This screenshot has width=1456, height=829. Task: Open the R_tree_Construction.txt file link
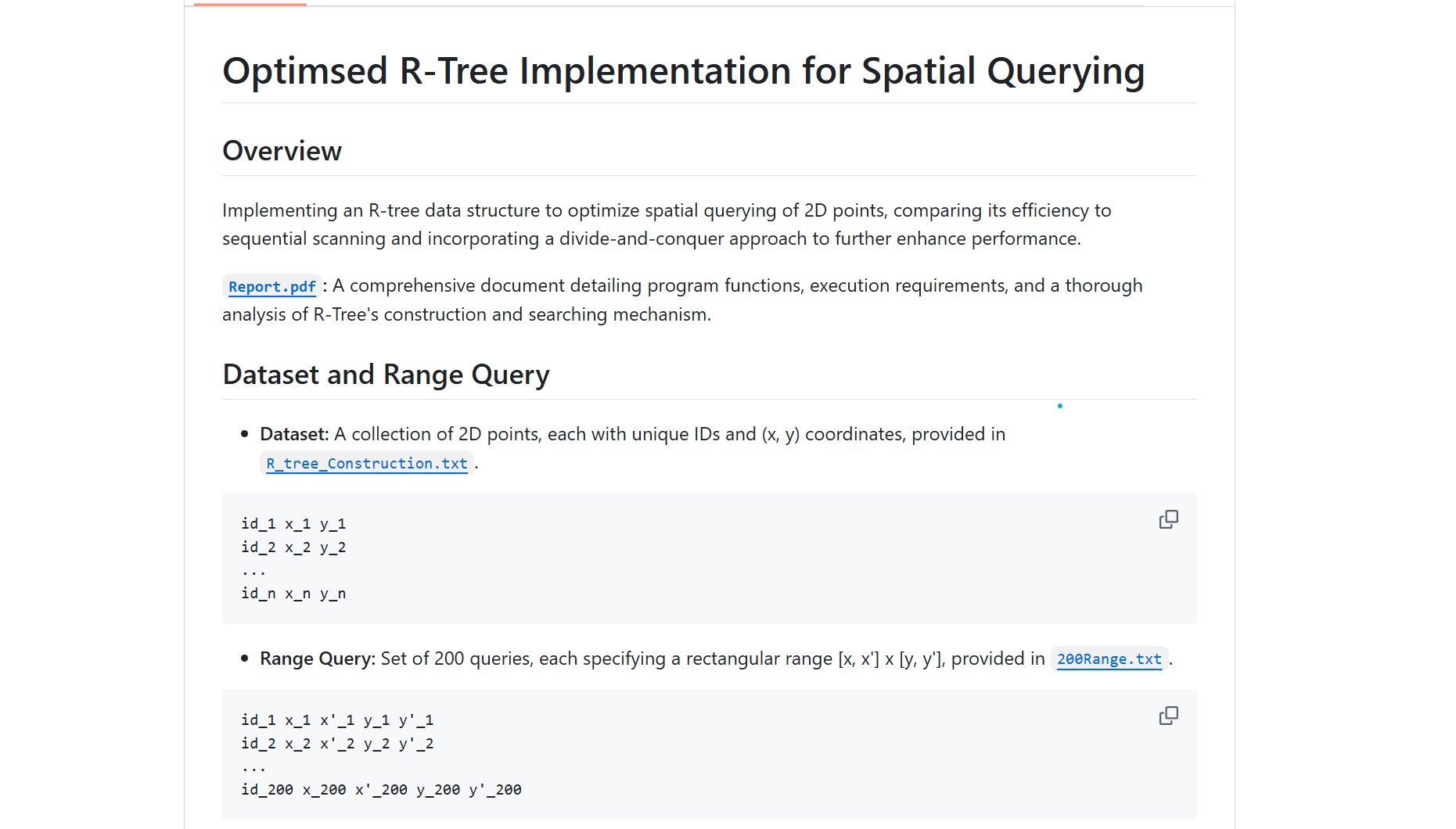pos(366,464)
